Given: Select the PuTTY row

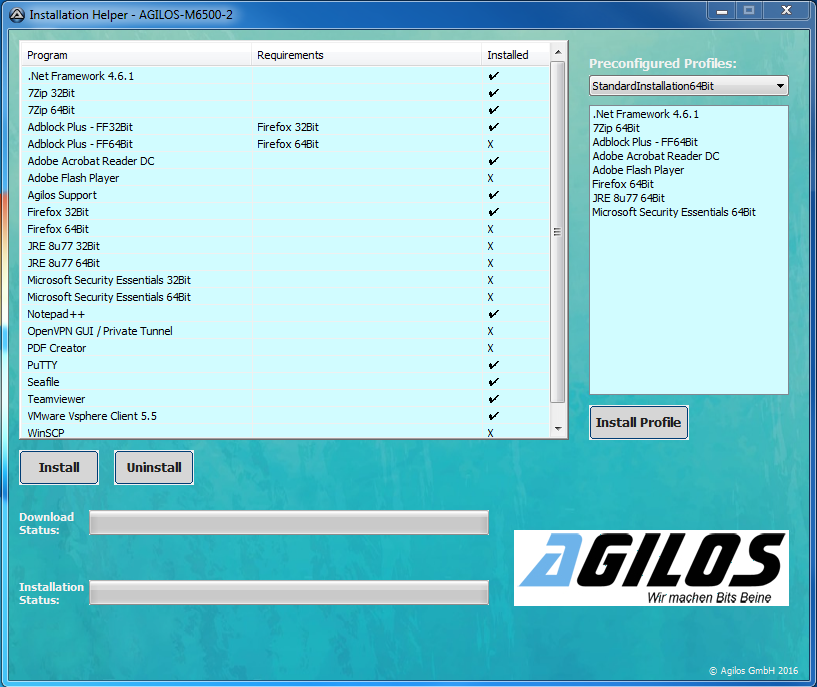Looking at the screenshot, I should [x=285, y=366].
